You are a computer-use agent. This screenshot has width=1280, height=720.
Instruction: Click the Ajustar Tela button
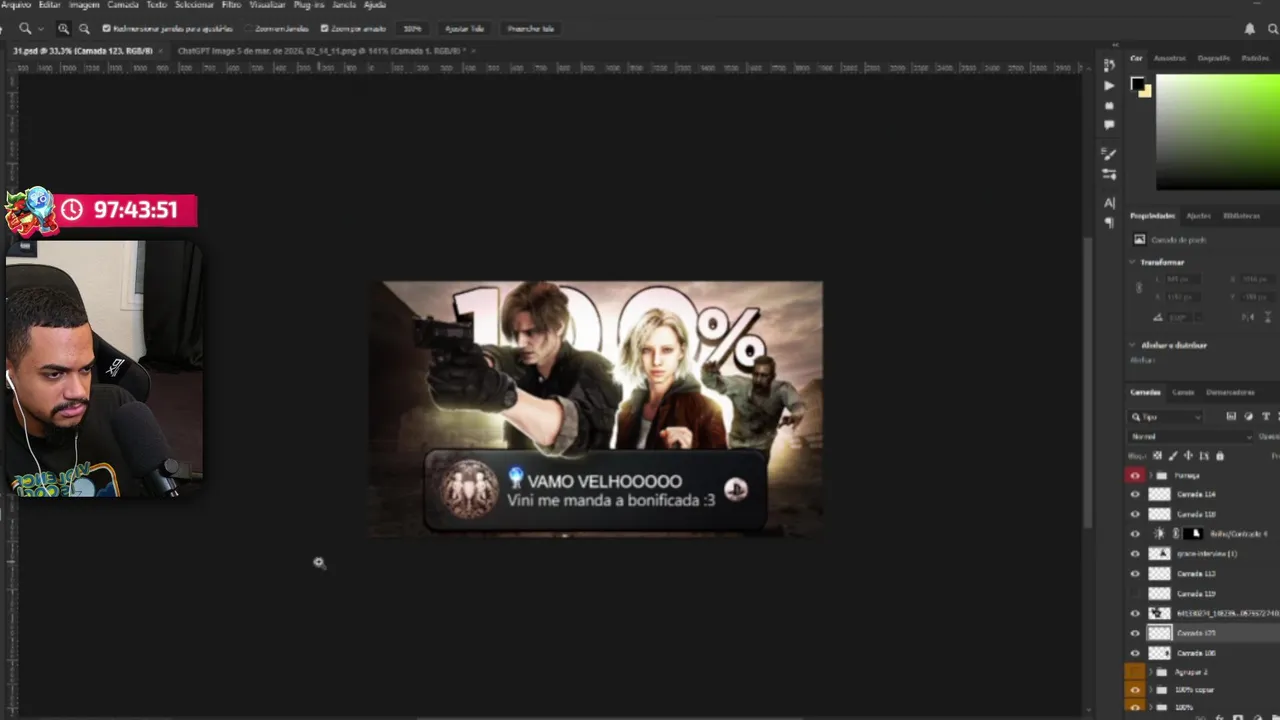coord(464,29)
